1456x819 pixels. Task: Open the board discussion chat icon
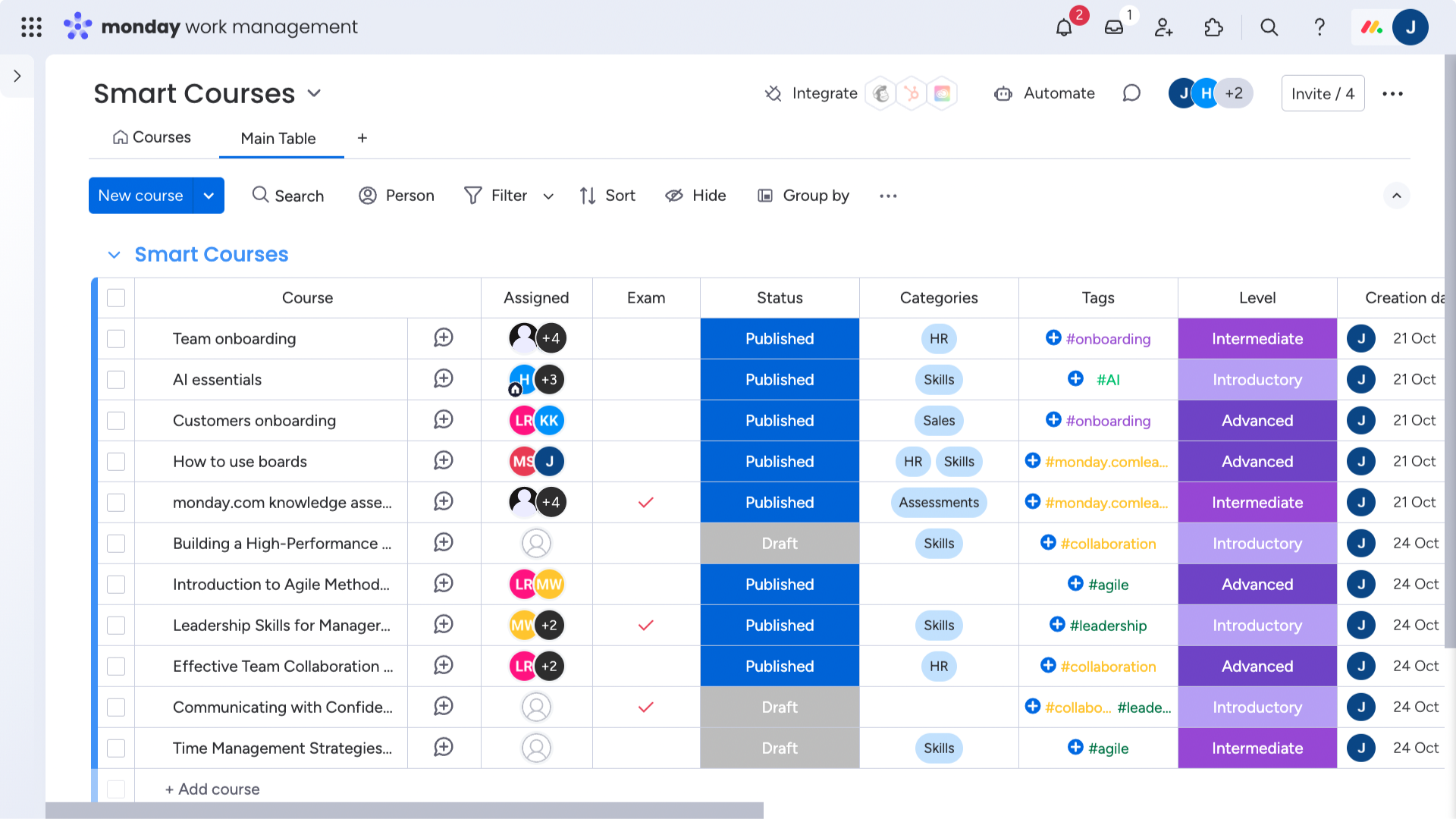pyautogui.click(x=1131, y=93)
